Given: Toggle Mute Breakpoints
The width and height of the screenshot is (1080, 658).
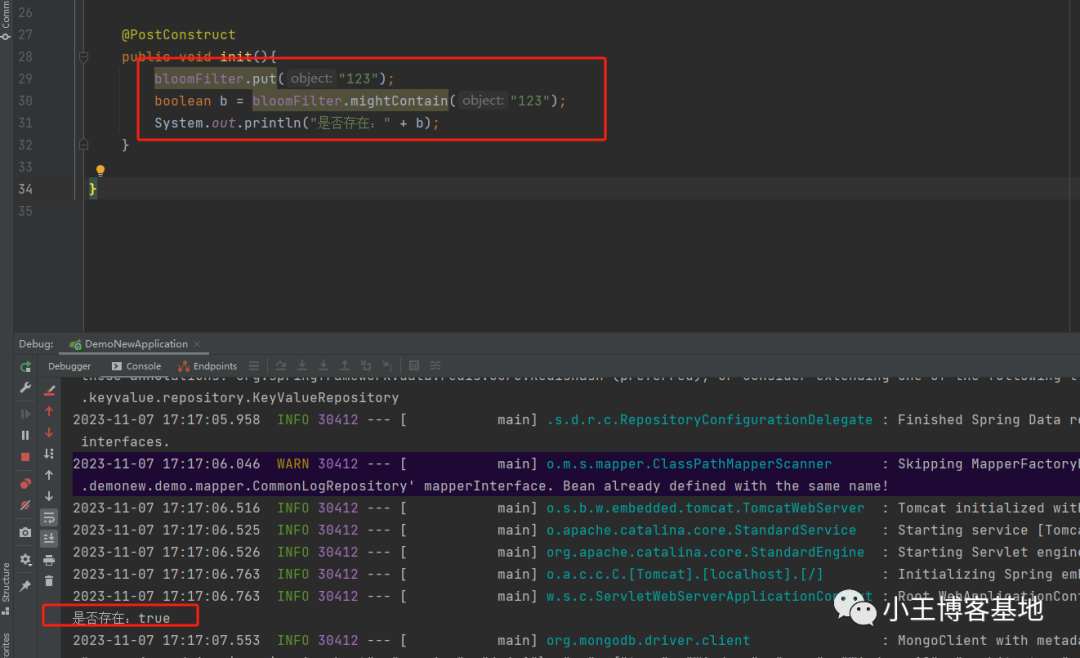Looking at the screenshot, I should 25,506.
